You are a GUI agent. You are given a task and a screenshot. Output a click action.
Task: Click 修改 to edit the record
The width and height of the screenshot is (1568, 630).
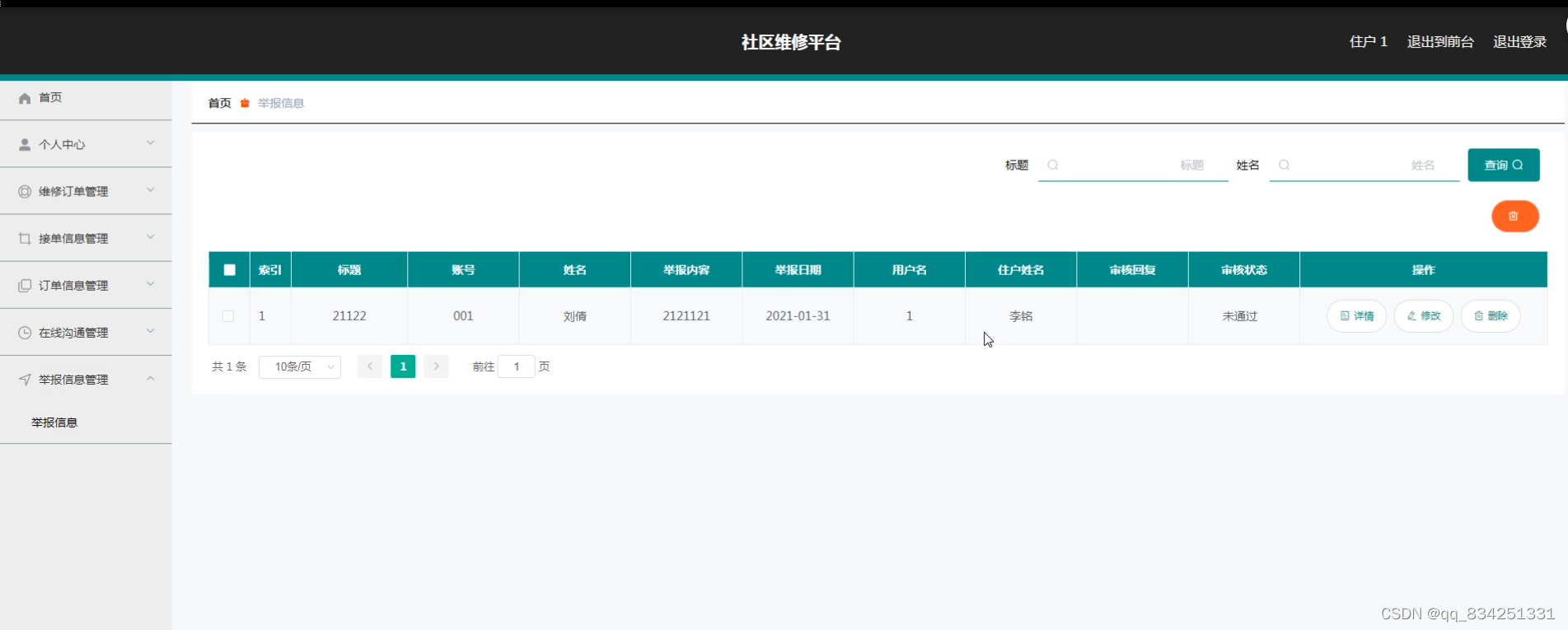click(x=1423, y=316)
